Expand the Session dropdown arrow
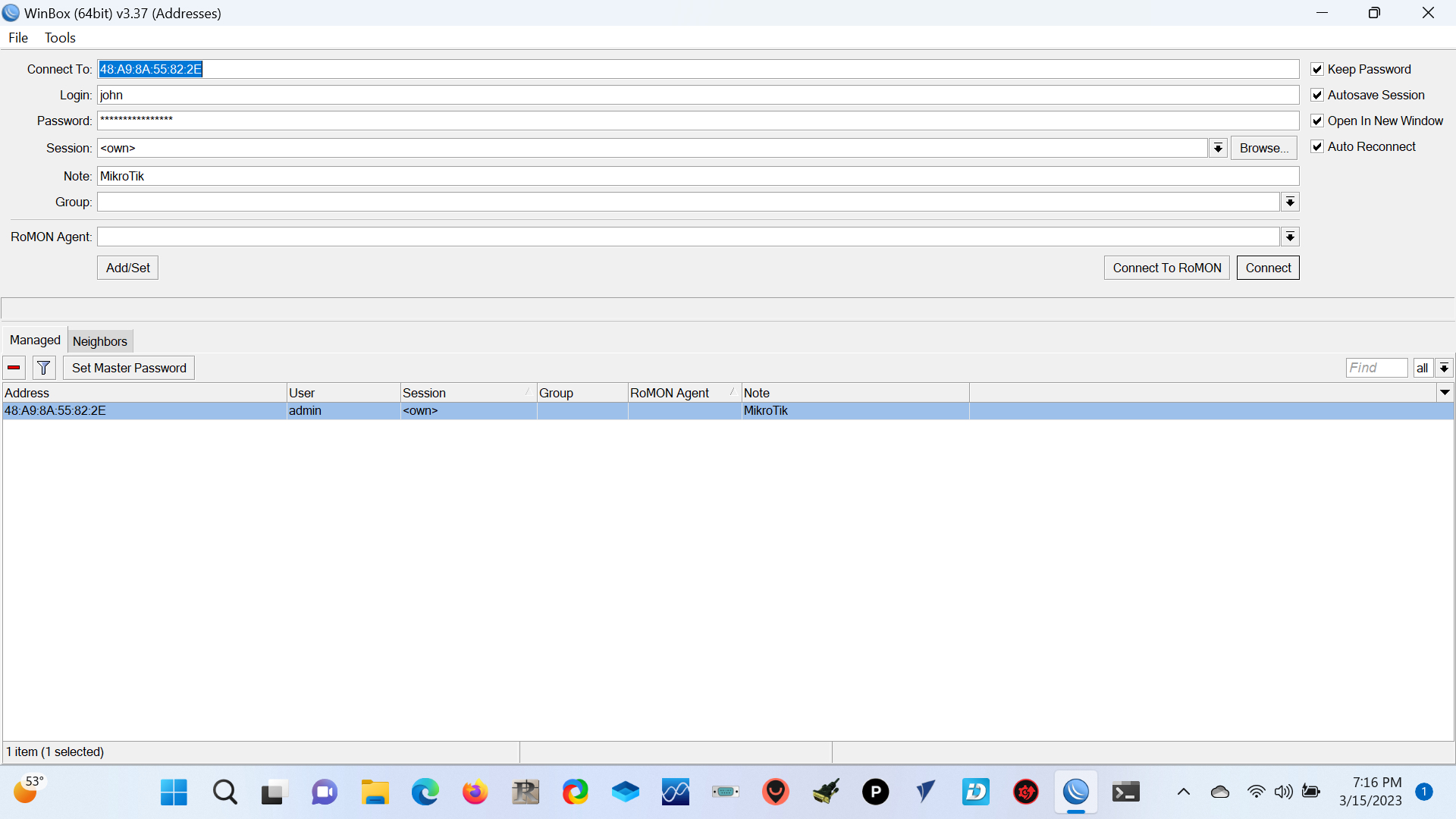 click(x=1217, y=148)
